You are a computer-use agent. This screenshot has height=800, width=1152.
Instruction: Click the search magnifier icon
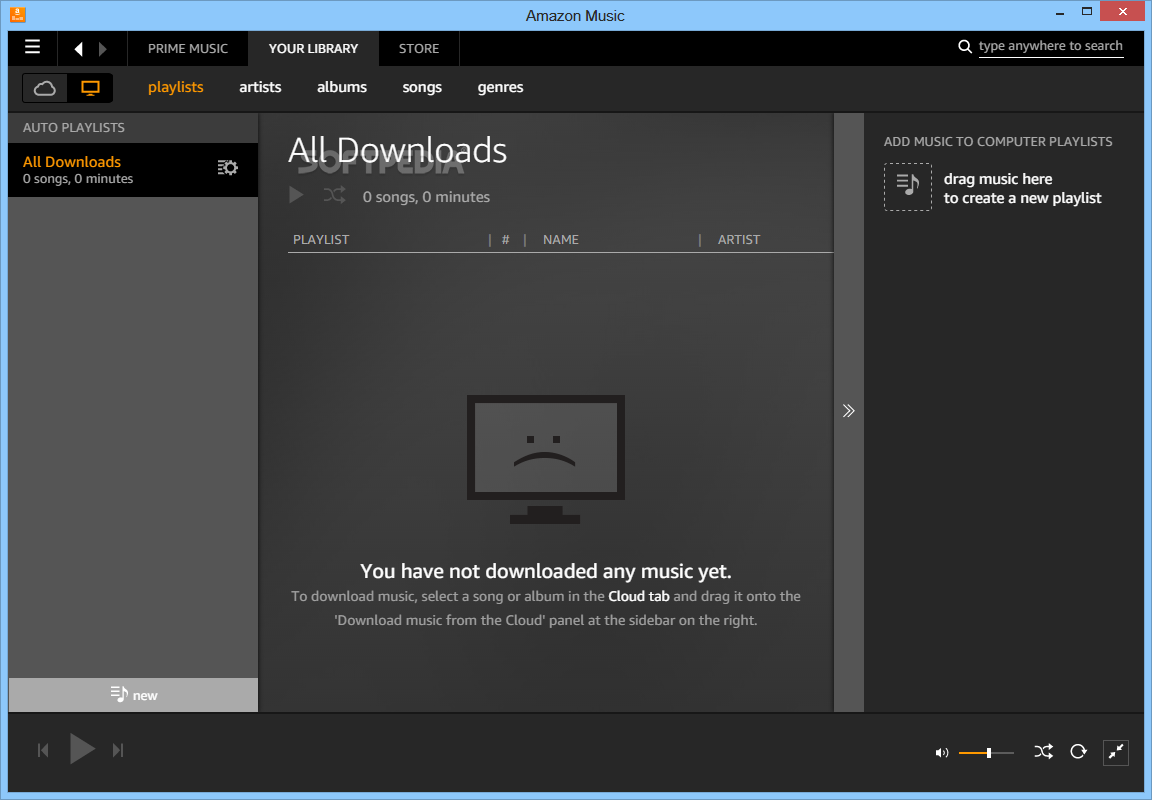tap(965, 46)
